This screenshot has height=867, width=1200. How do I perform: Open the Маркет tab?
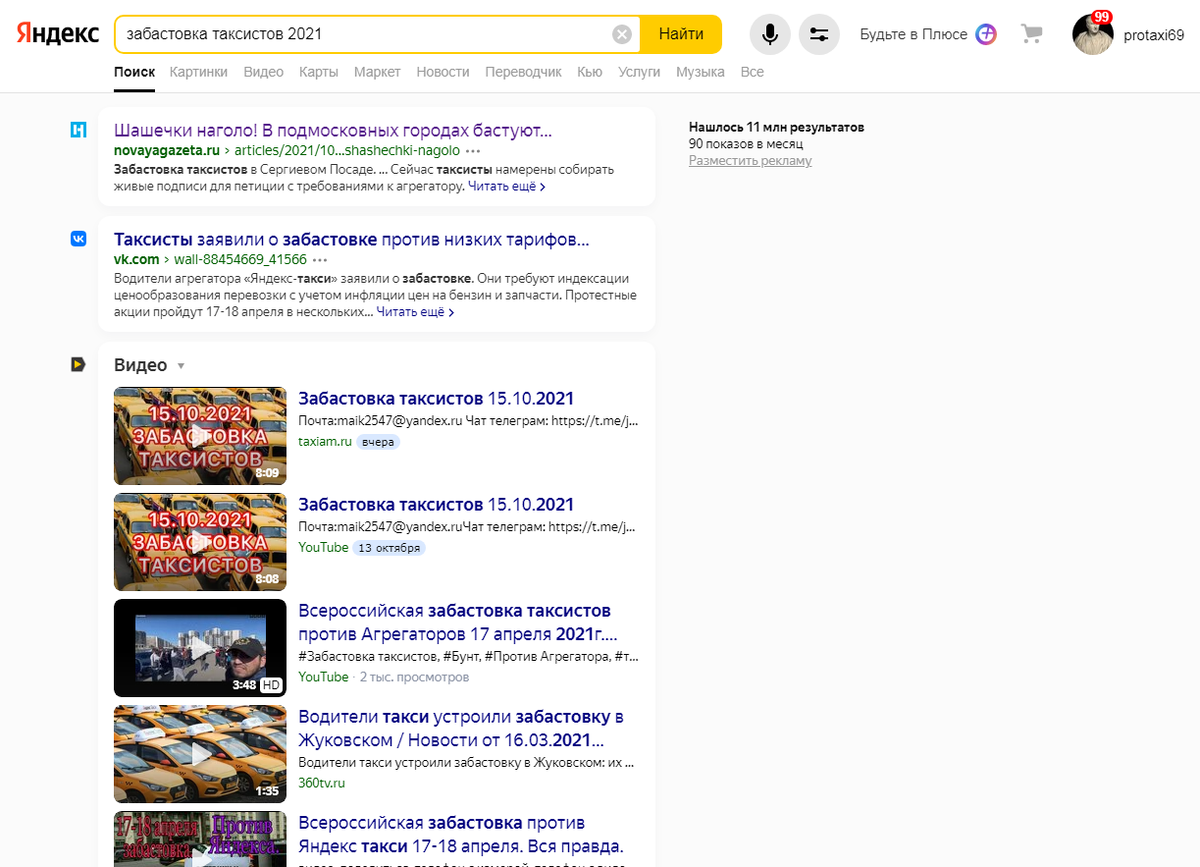[x=377, y=72]
